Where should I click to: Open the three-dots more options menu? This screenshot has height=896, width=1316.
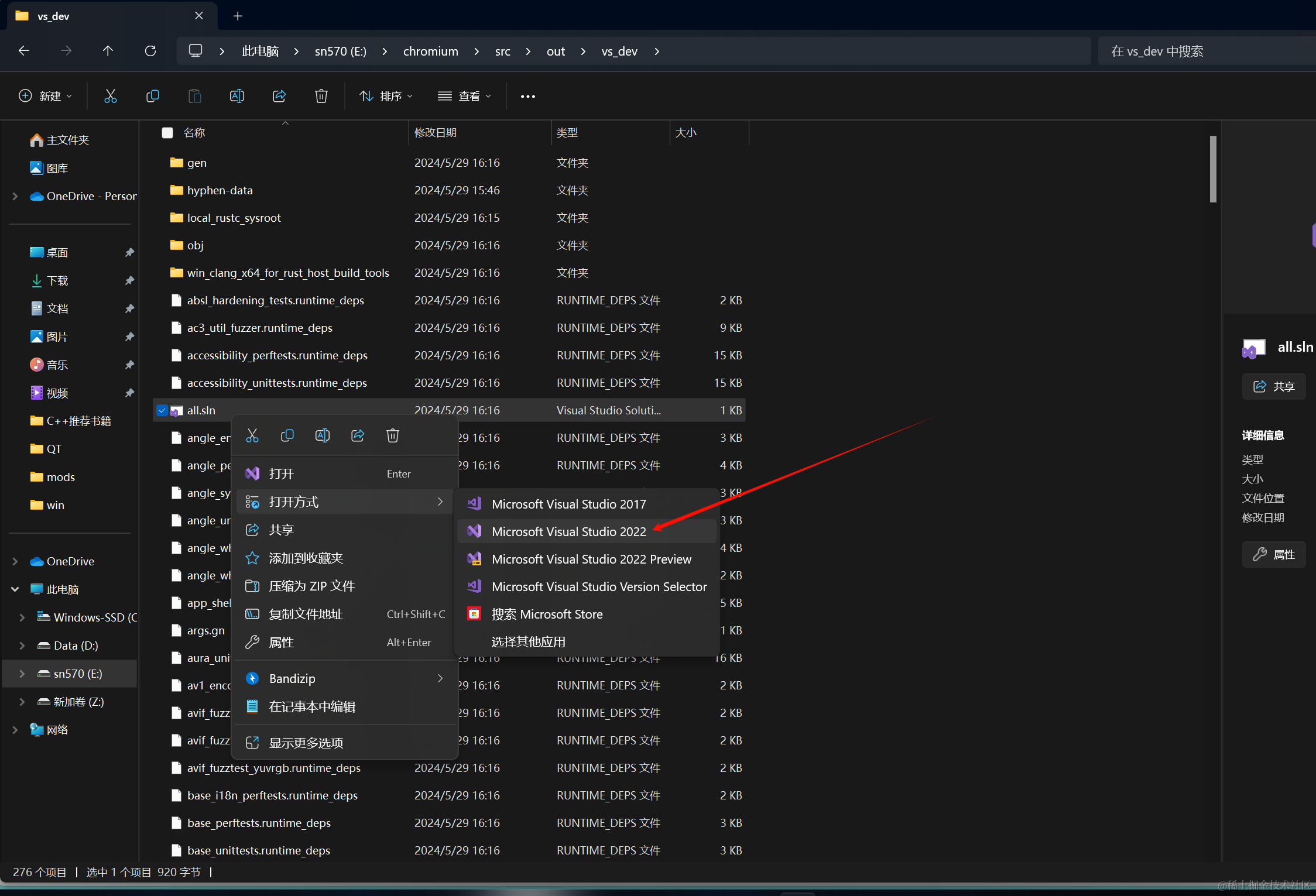(527, 97)
